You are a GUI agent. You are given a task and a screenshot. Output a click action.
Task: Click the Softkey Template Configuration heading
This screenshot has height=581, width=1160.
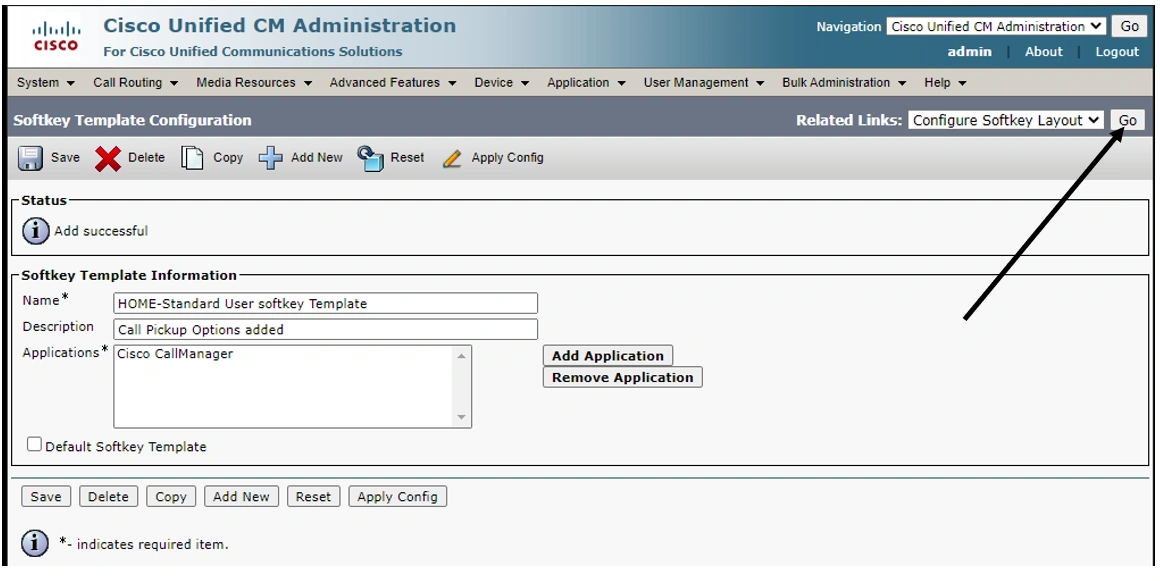(132, 120)
